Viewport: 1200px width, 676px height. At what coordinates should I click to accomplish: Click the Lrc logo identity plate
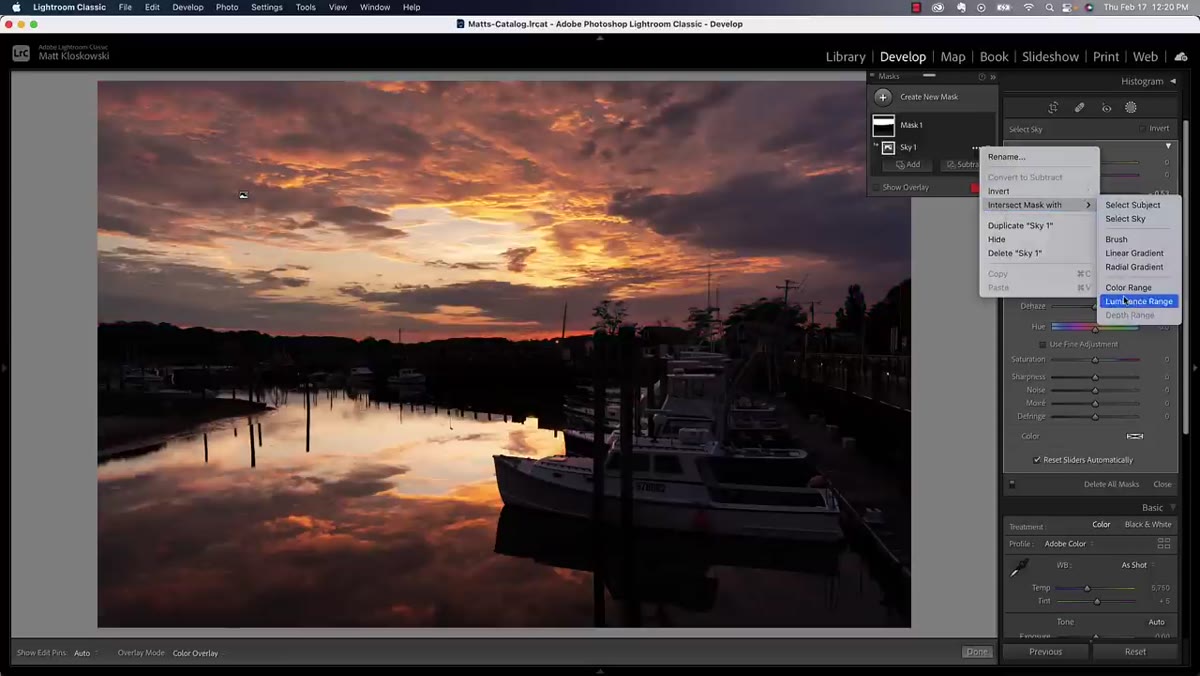(x=21, y=53)
